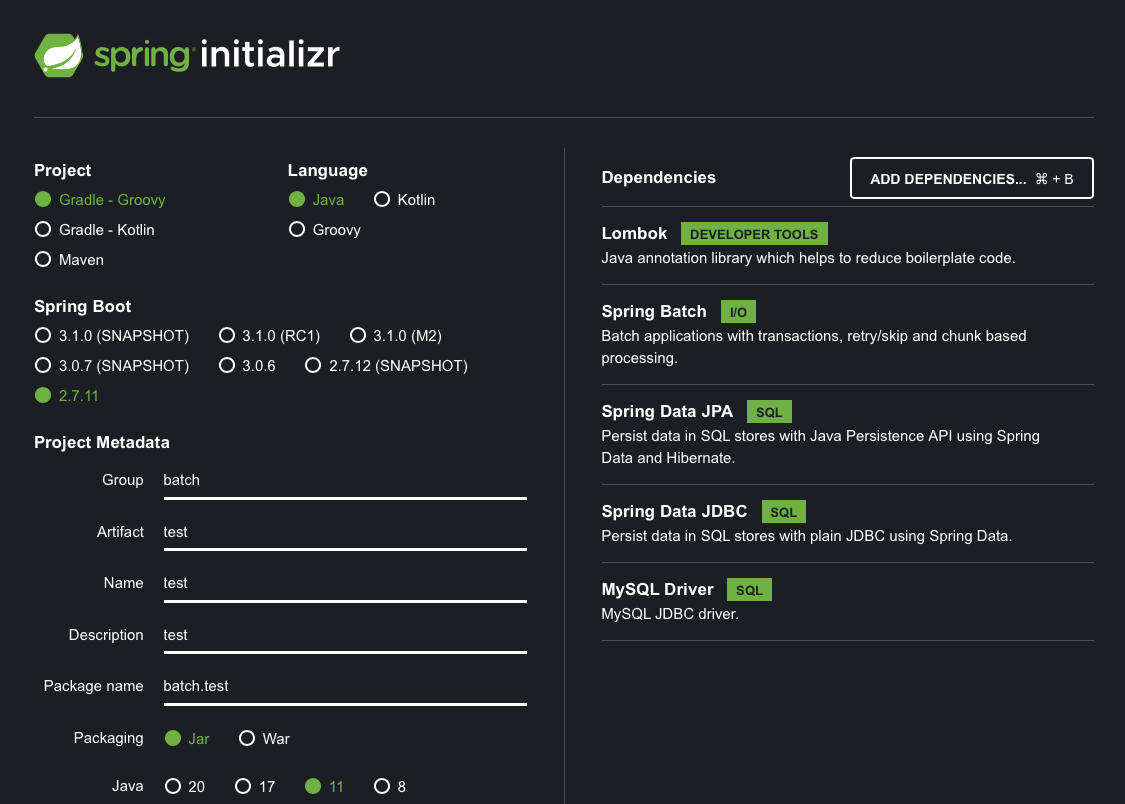Image resolution: width=1125 pixels, height=804 pixels.
Task: Click the 'MySQL JDBC driver.' description
Action: pos(670,614)
